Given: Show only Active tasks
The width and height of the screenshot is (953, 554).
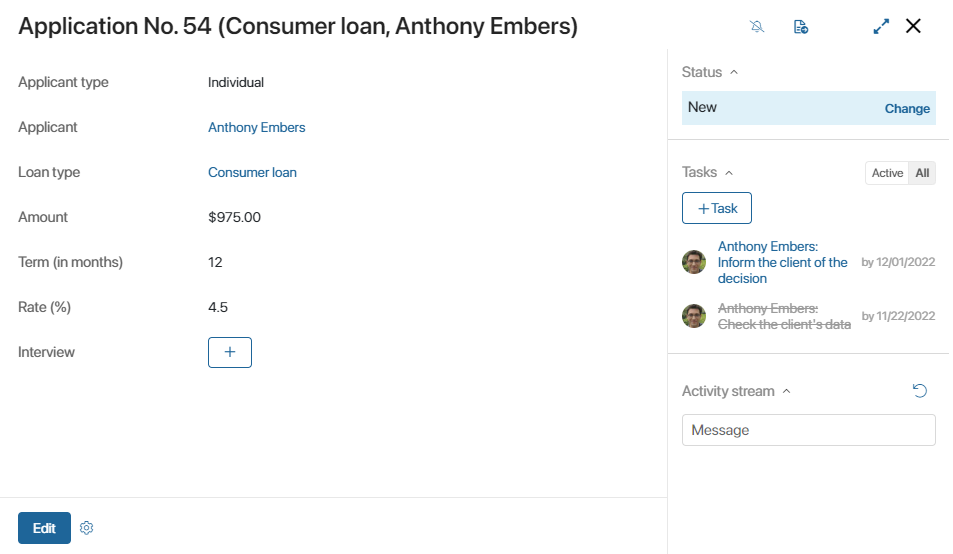Looking at the screenshot, I should [x=887, y=173].
